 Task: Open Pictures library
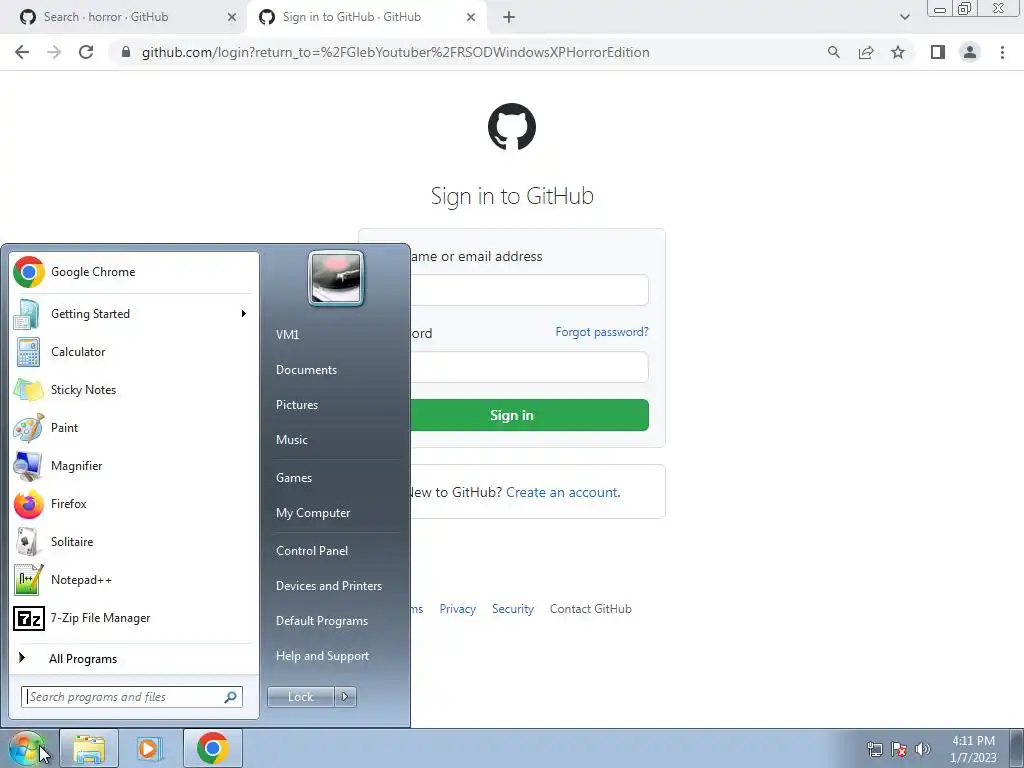point(297,405)
